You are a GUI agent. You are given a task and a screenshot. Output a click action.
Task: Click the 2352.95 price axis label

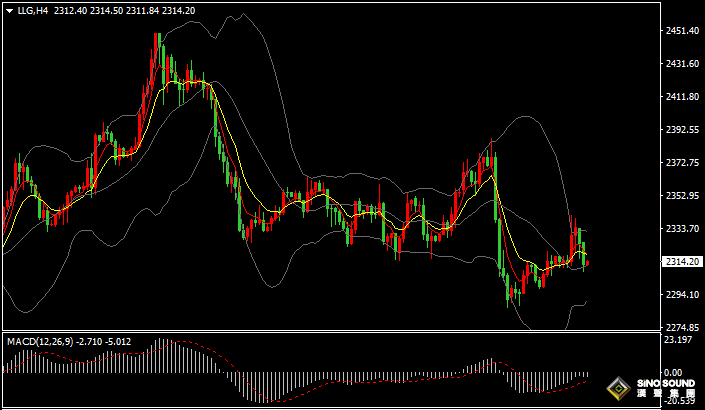(x=681, y=196)
